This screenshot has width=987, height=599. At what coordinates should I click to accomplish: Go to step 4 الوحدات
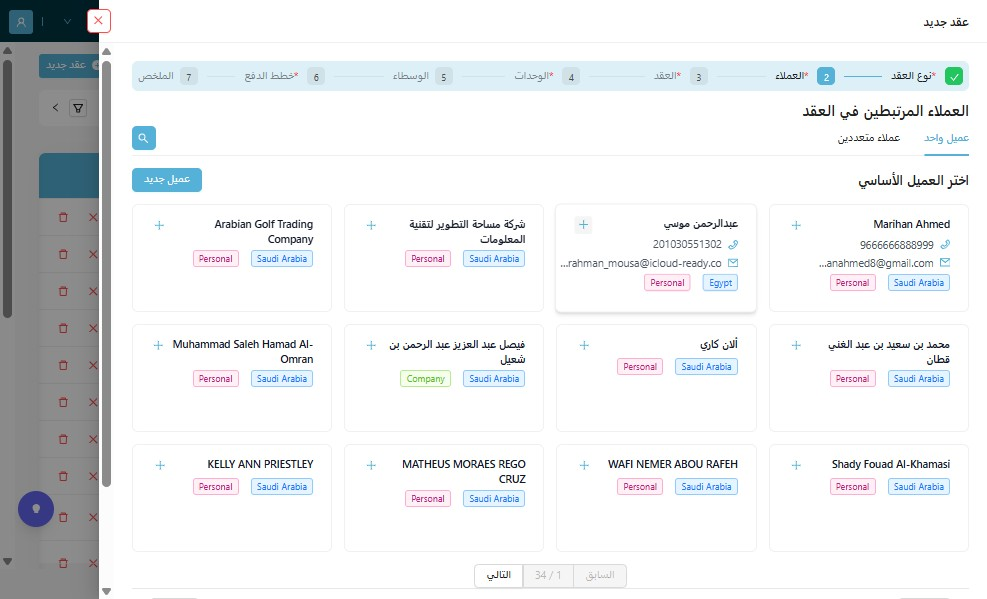click(x=546, y=76)
